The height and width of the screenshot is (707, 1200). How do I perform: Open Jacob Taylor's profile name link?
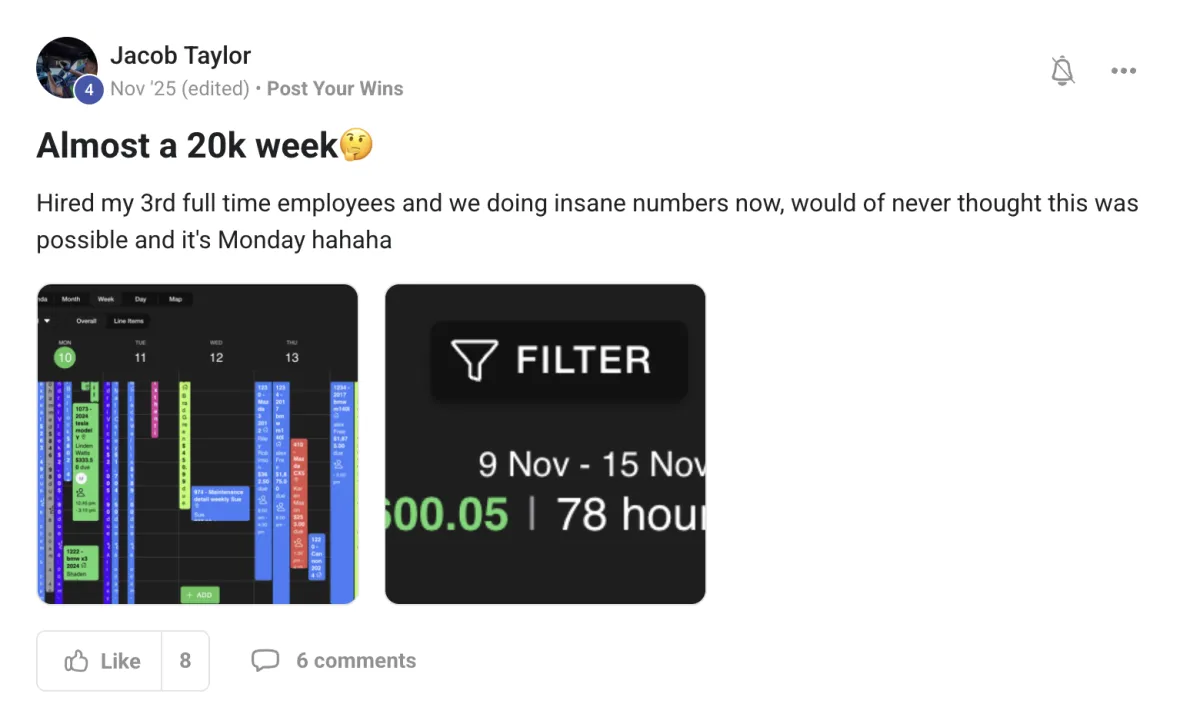180,55
